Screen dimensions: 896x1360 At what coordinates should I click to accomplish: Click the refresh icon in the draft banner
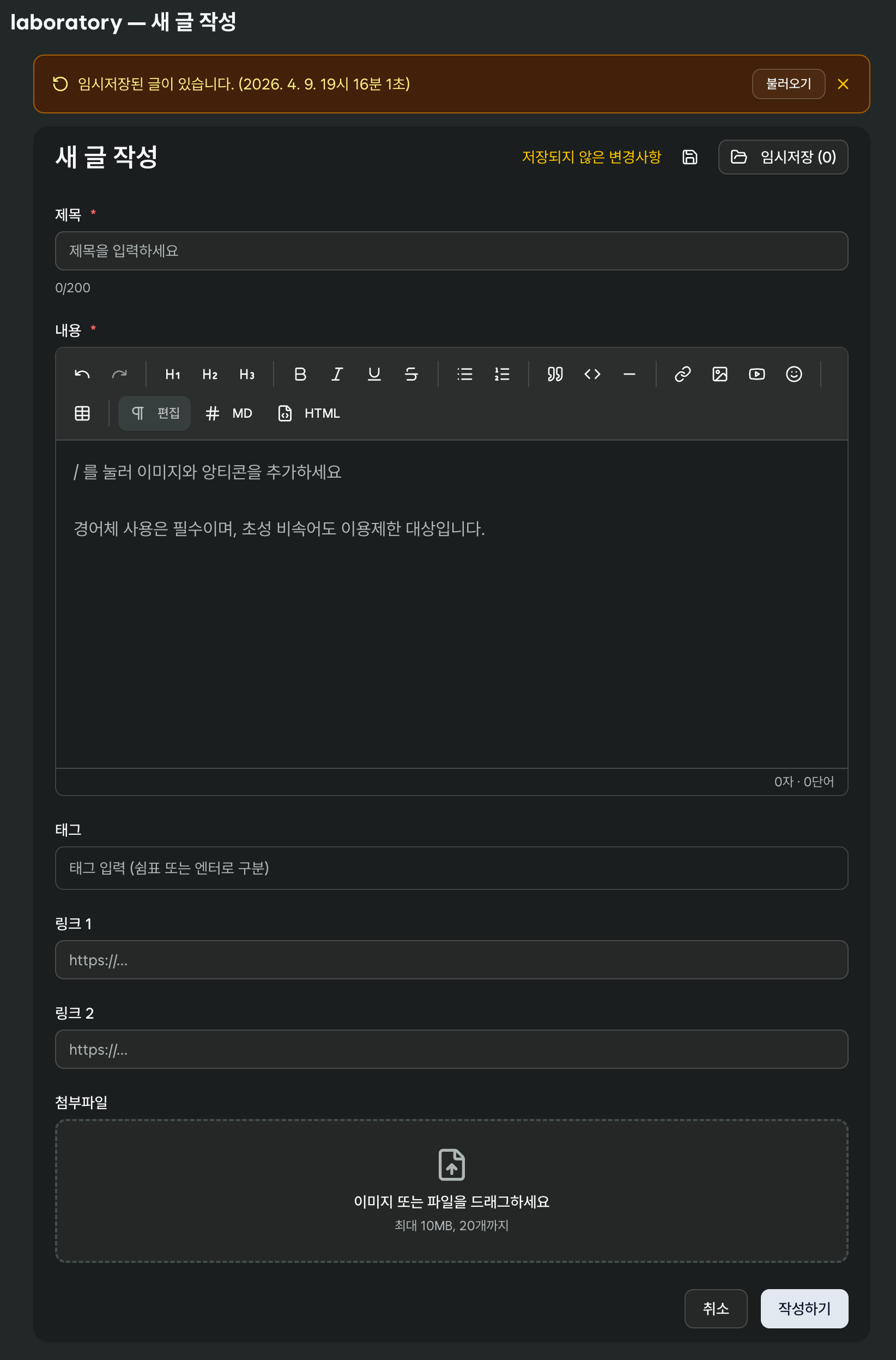click(60, 84)
